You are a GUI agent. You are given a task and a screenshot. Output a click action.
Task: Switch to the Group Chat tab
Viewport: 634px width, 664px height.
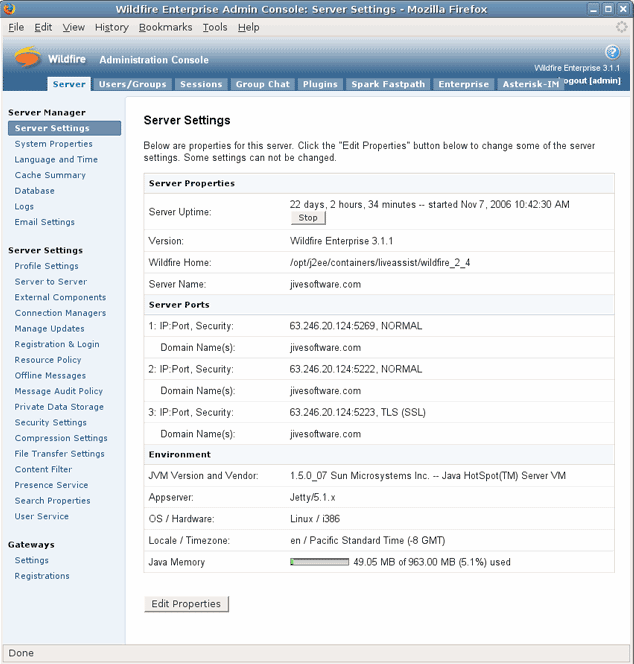[x=262, y=84]
